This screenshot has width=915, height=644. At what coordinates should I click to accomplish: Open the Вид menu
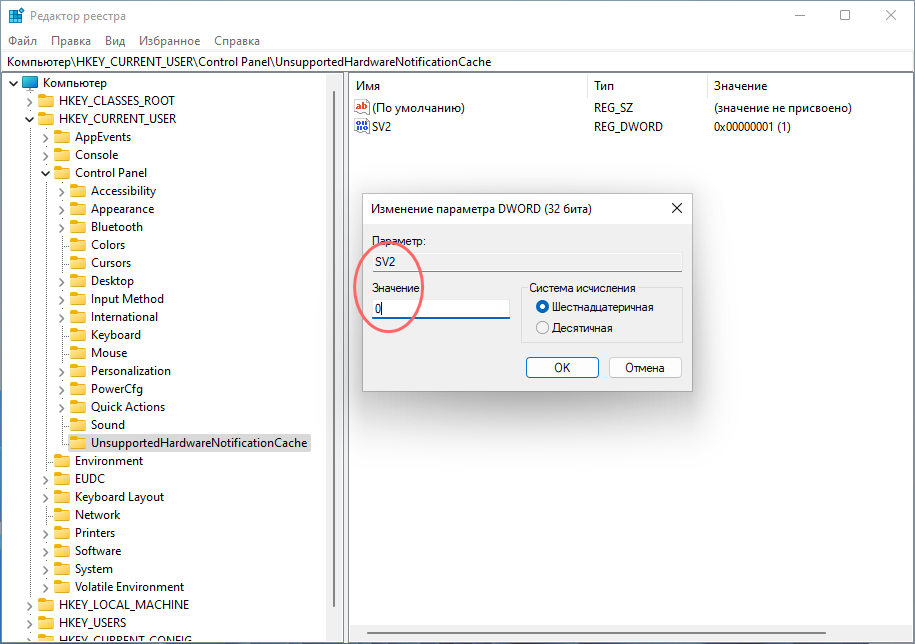pos(115,41)
